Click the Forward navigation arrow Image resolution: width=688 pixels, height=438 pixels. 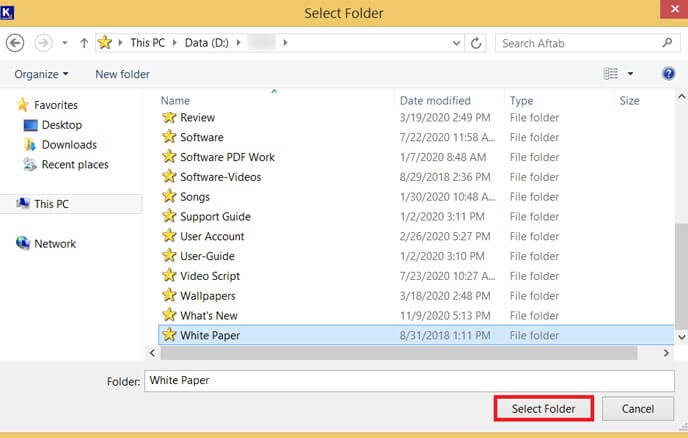tap(43, 43)
